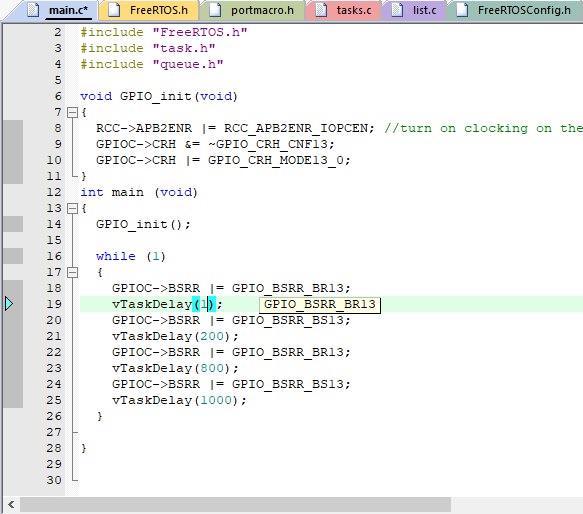
Task: Collapse the main function fold box
Action: [x=72, y=209]
